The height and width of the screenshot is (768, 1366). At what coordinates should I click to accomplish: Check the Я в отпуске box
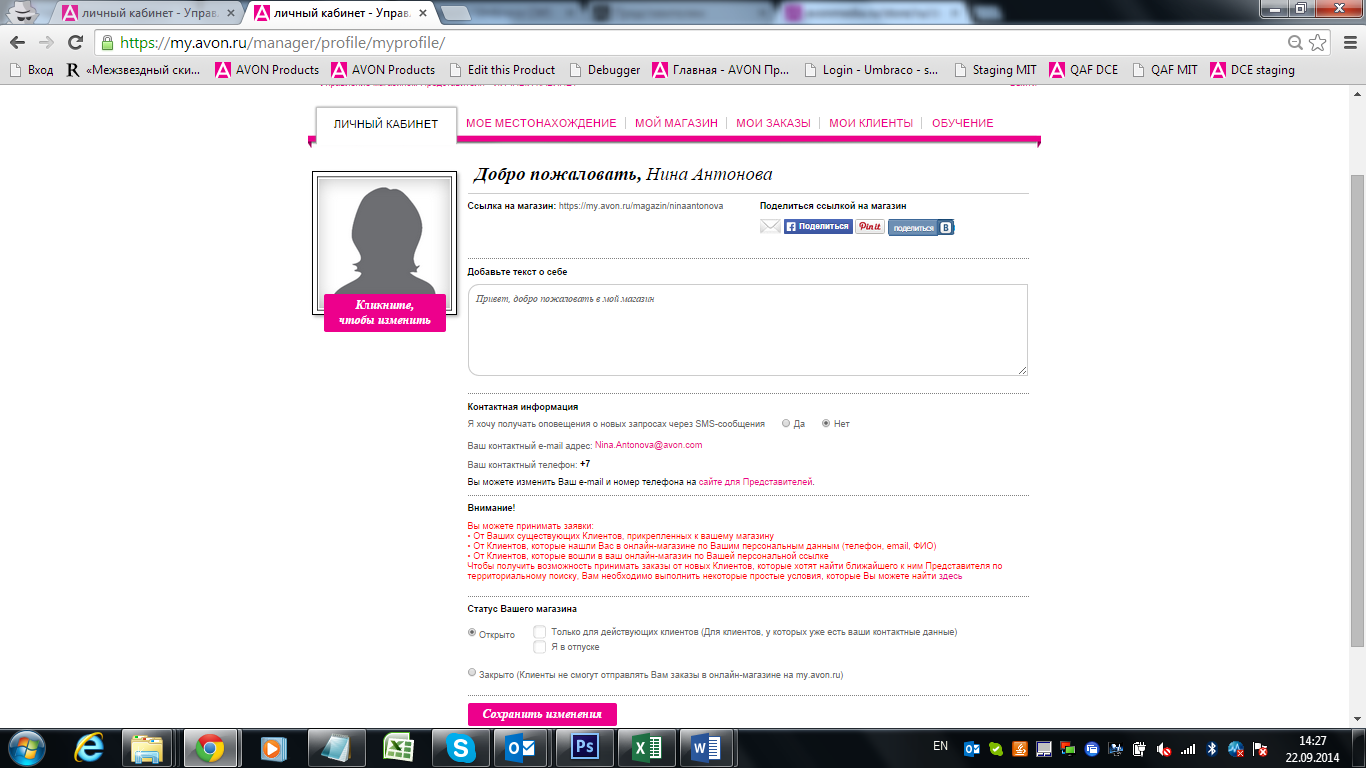540,647
